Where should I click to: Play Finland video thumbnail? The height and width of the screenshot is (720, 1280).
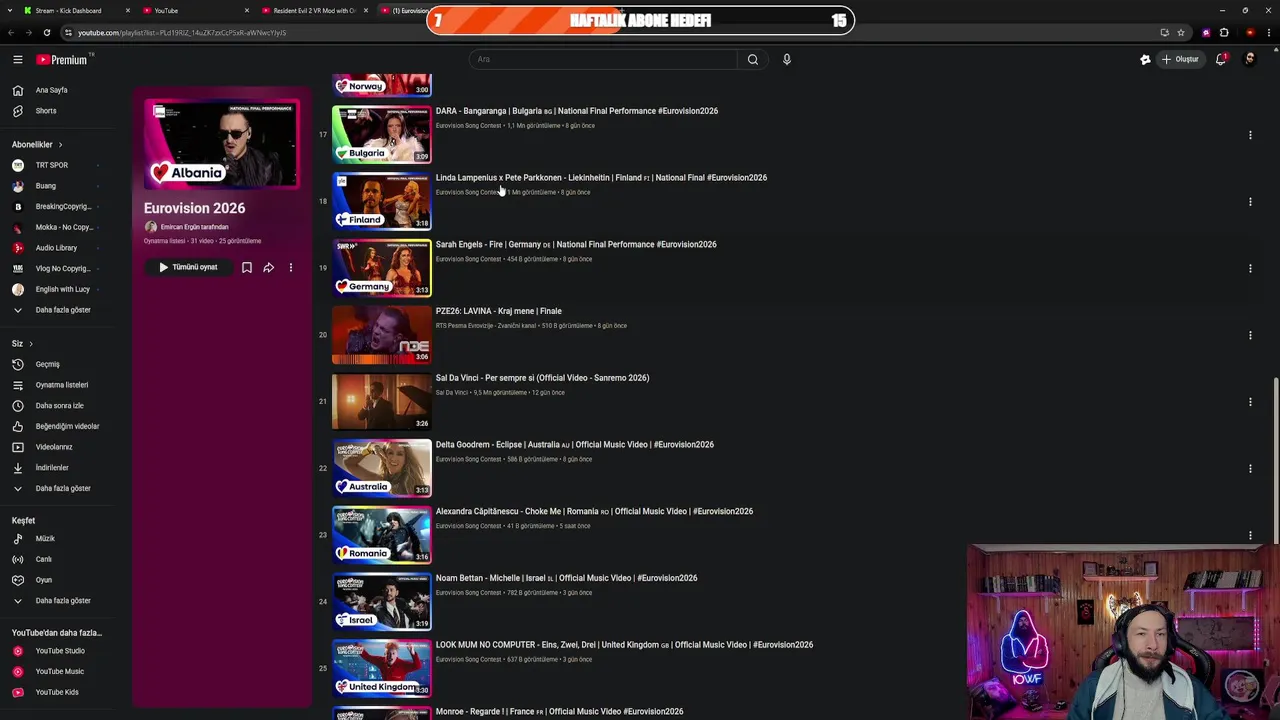click(381, 202)
